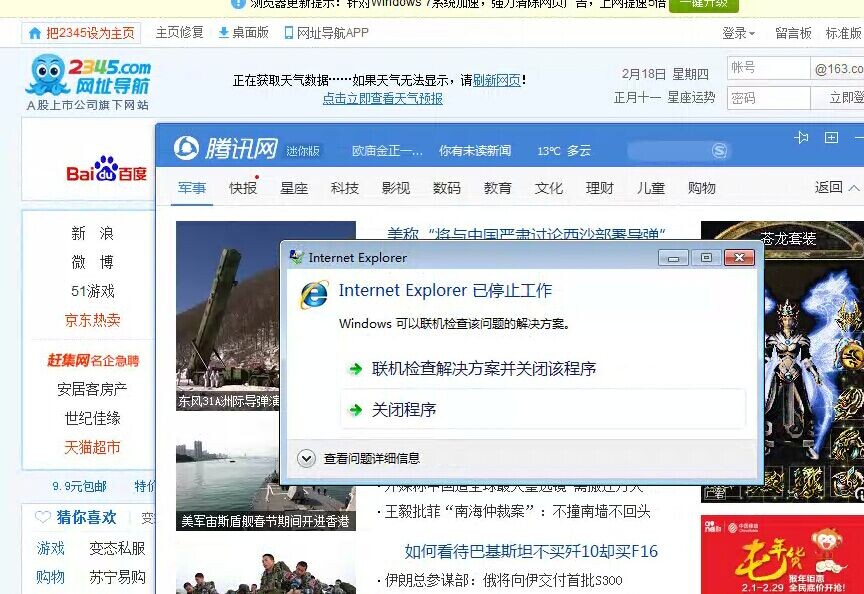864x594 pixels.
Task: Open the 美军宙斯盾舰 news thumbnail
Action: (266, 476)
